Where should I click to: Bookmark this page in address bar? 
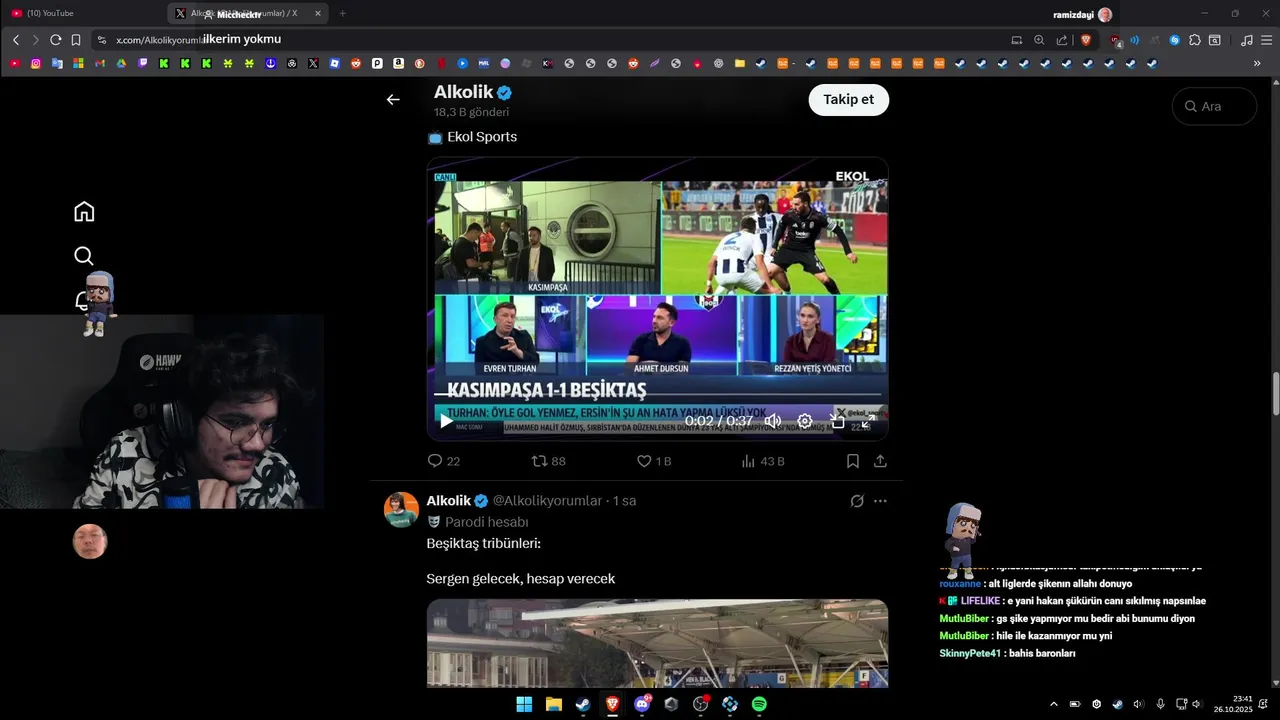tap(76, 40)
